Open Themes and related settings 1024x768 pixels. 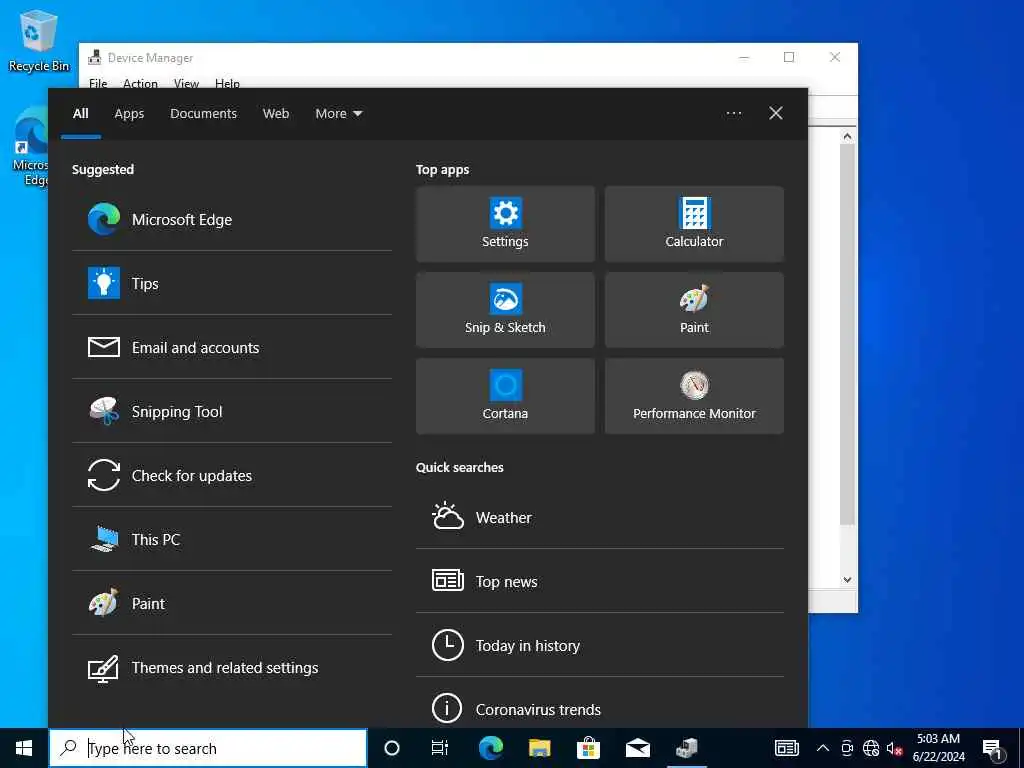(232, 667)
